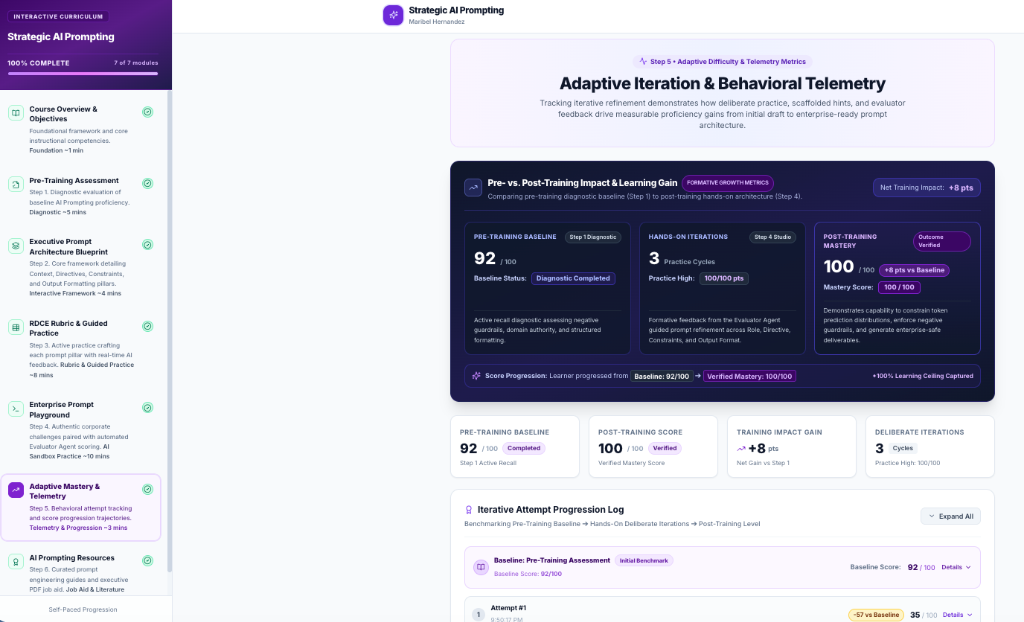The width and height of the screenshot is (1024, 622).
Task: Click Baseline: 92/100 chip
Action: (x=662, y=376)
